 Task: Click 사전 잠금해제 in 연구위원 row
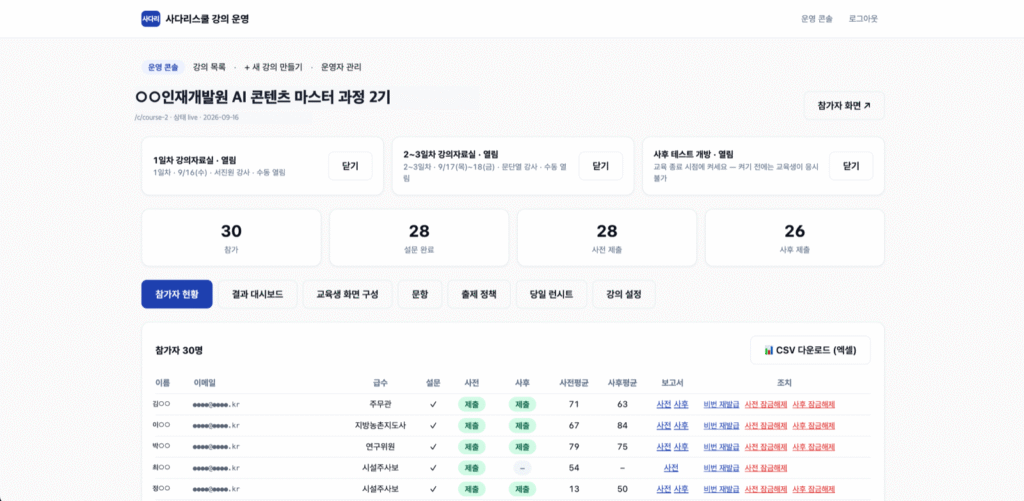[765, 447]
